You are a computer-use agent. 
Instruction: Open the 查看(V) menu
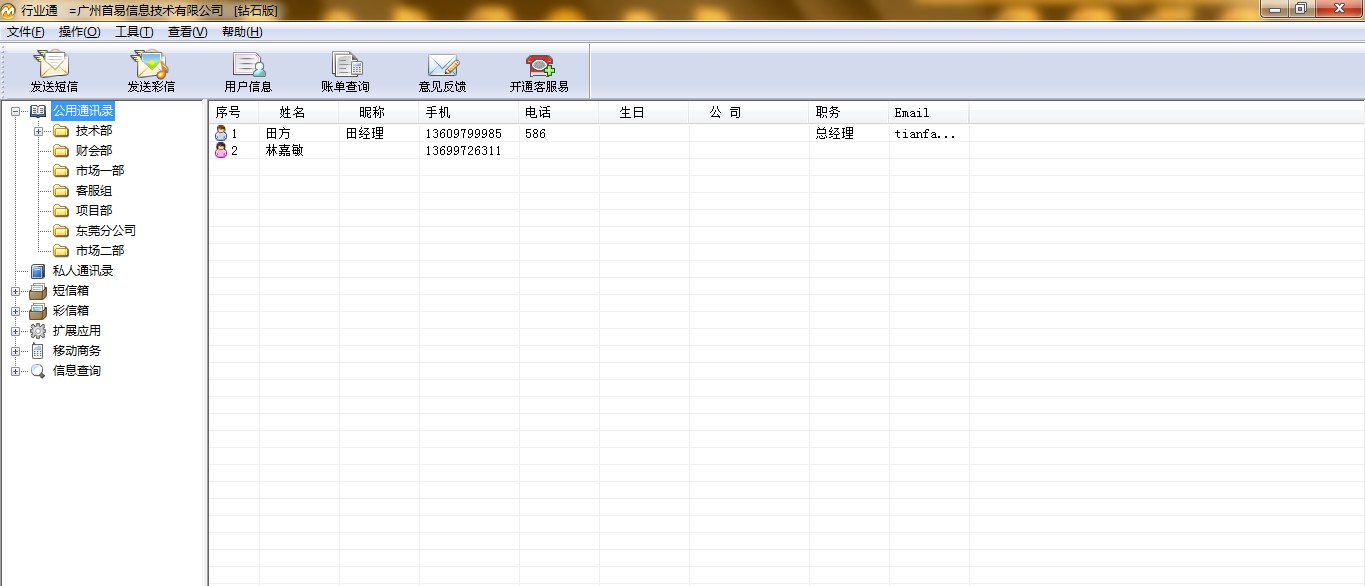(187, 32)
